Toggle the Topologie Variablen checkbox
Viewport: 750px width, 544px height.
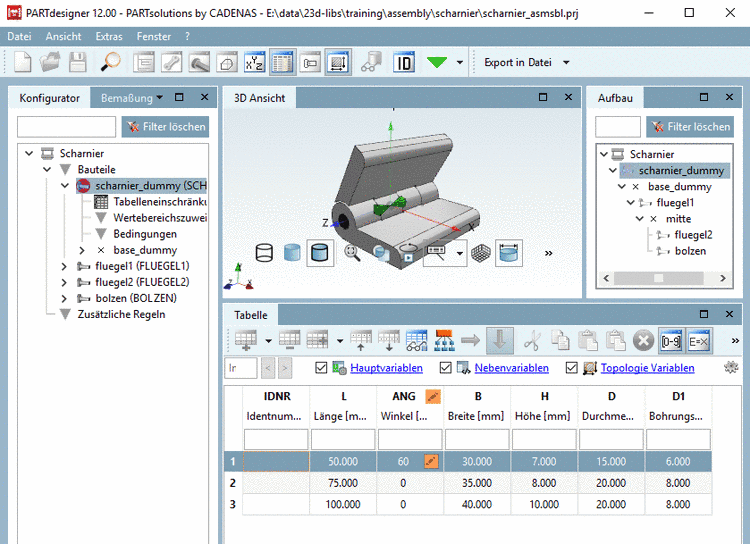(x=572, y=368)
